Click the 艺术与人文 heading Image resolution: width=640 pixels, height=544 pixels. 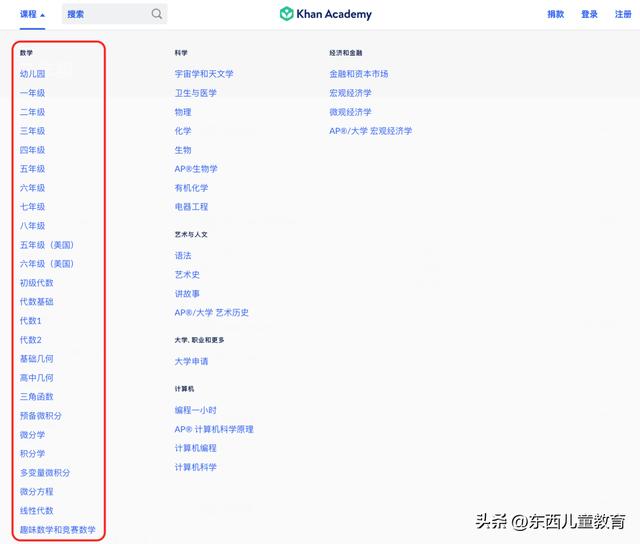[x=191, y=235]
